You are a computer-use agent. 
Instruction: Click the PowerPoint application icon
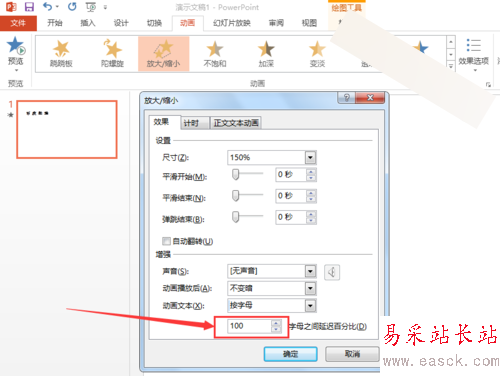click(x=11, y=7)
